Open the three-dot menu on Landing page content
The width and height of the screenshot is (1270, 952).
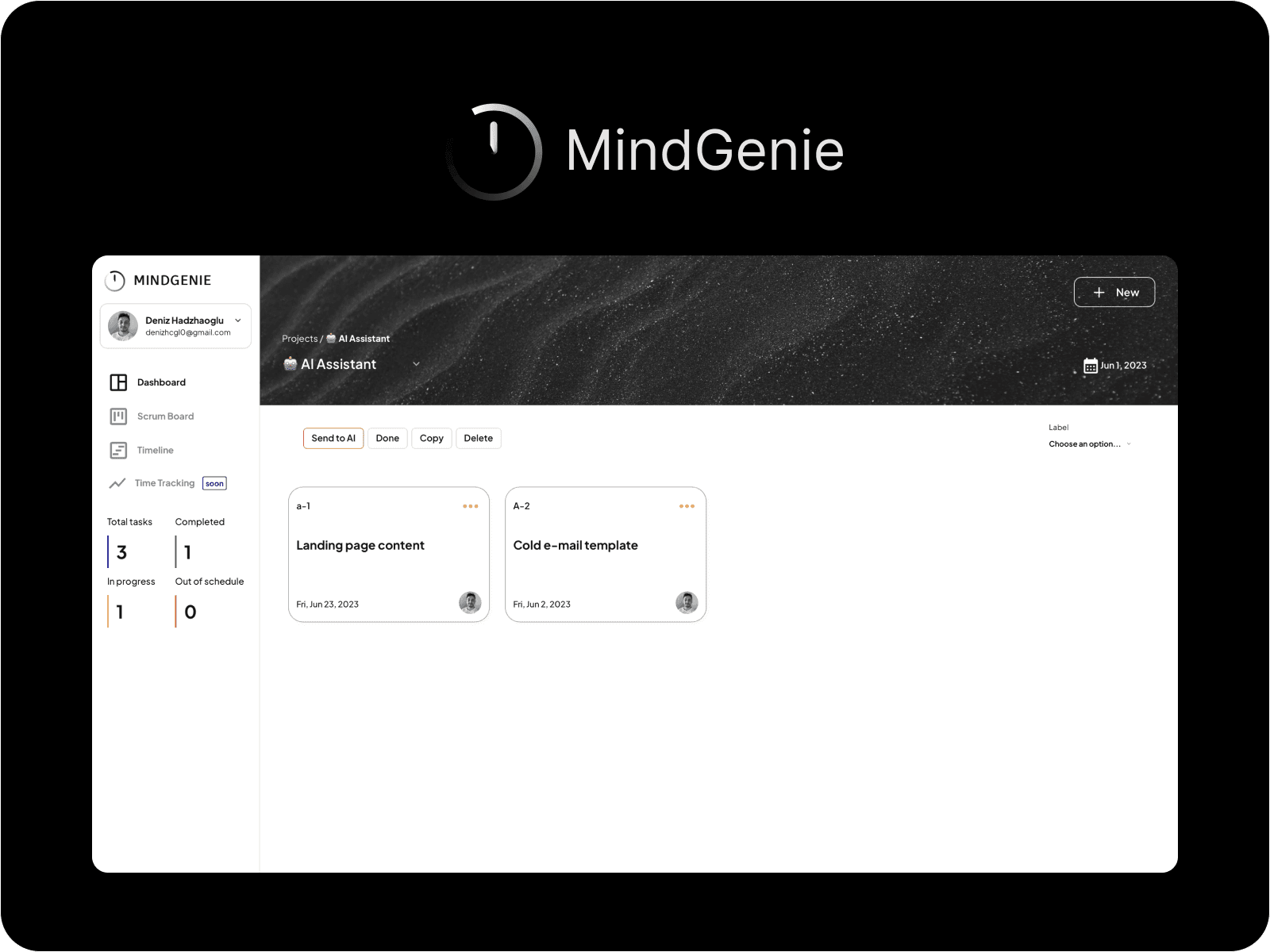pyautogui.click(x=471, y=505)
